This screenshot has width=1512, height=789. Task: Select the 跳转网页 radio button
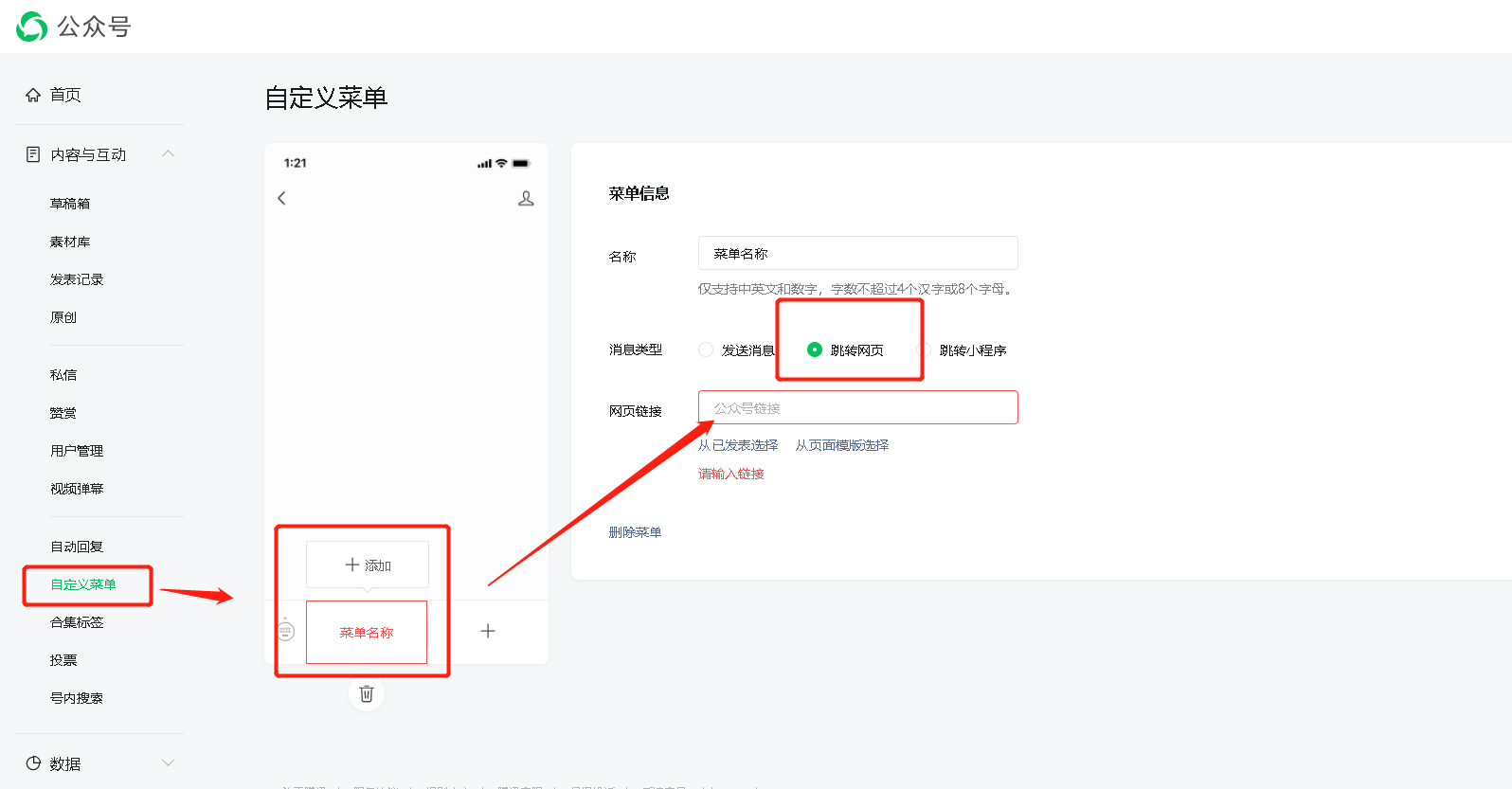coord(814,350)
